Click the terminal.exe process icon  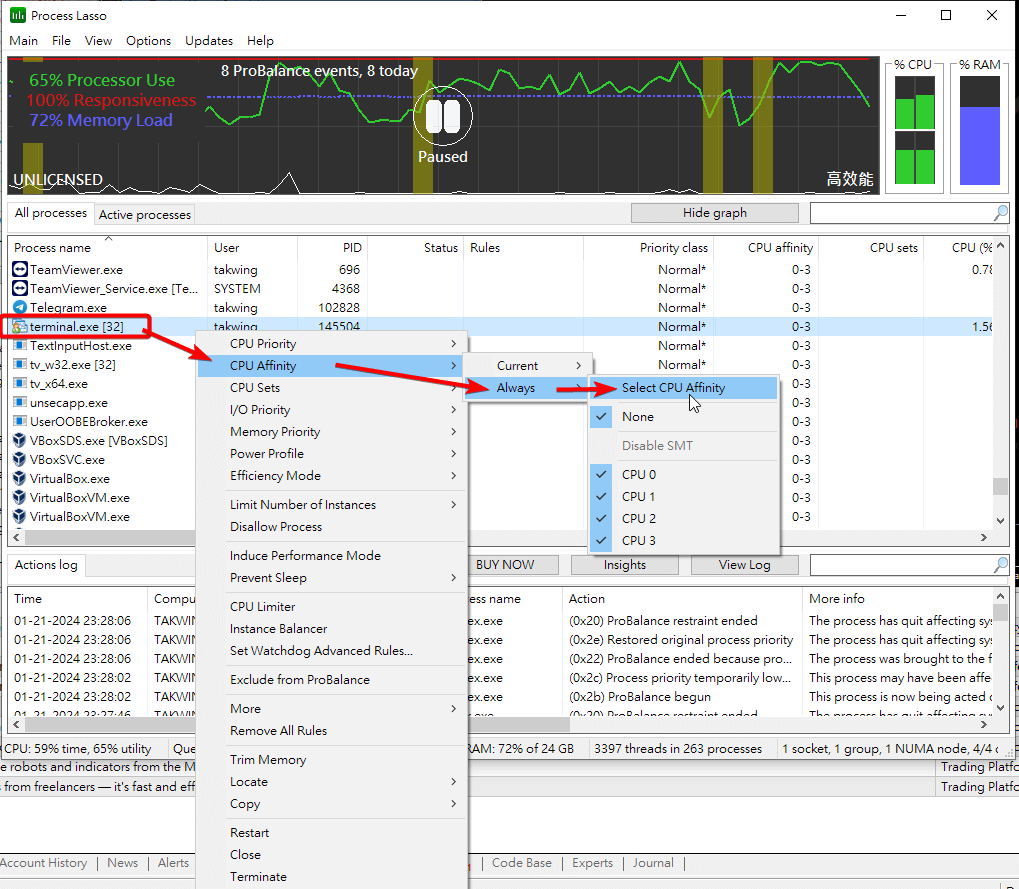pos(19,326)
